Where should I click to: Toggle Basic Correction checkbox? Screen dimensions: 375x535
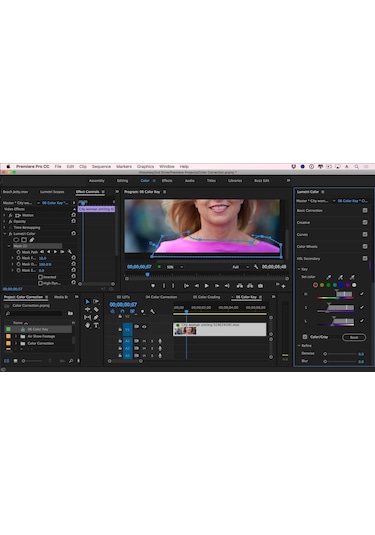point(365,211)
